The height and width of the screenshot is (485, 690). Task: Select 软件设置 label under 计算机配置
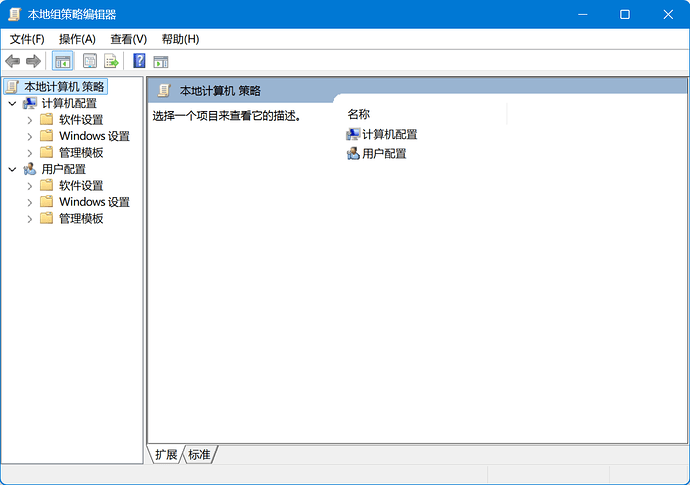click(81, 120)
